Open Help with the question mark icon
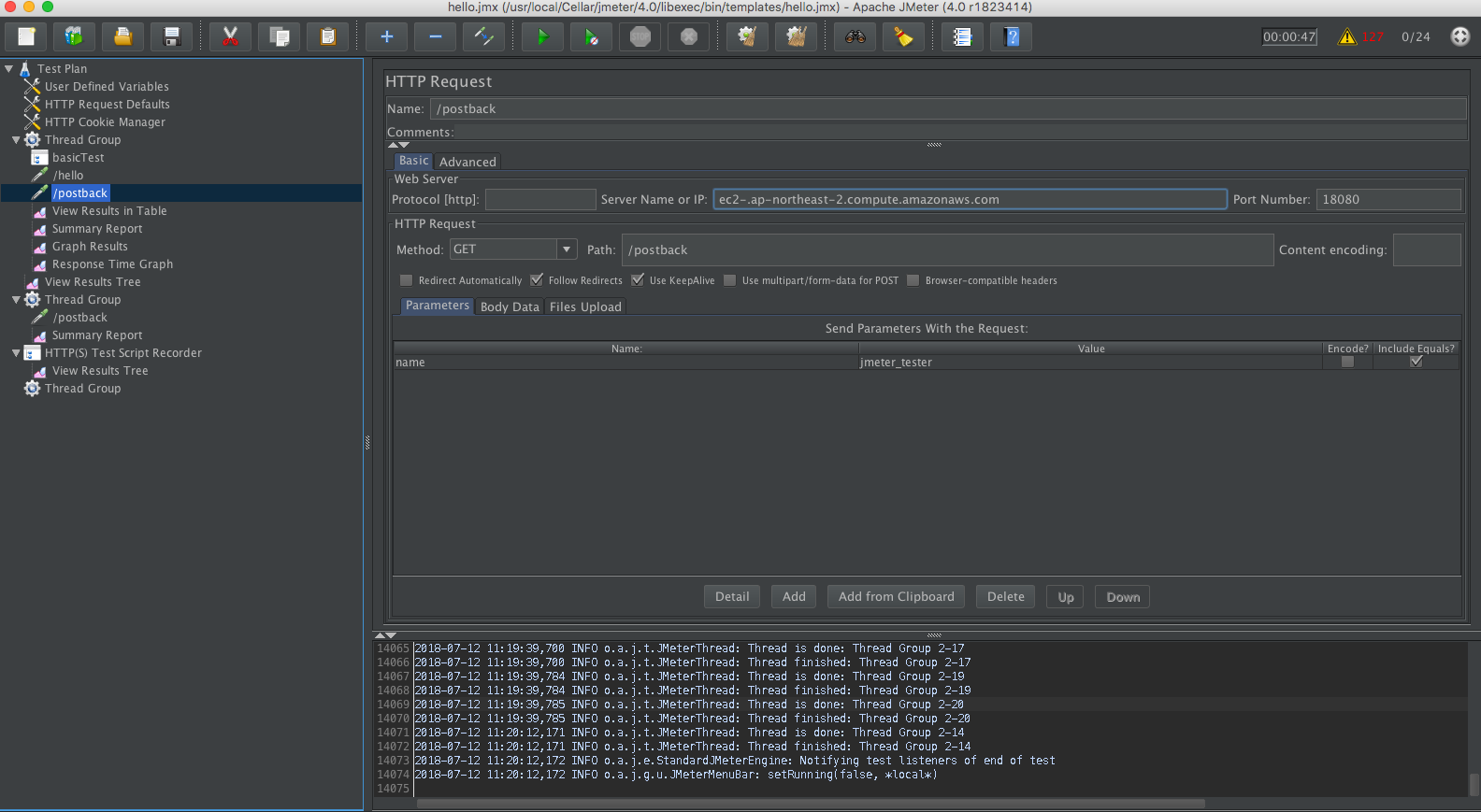 (1011, 37)
